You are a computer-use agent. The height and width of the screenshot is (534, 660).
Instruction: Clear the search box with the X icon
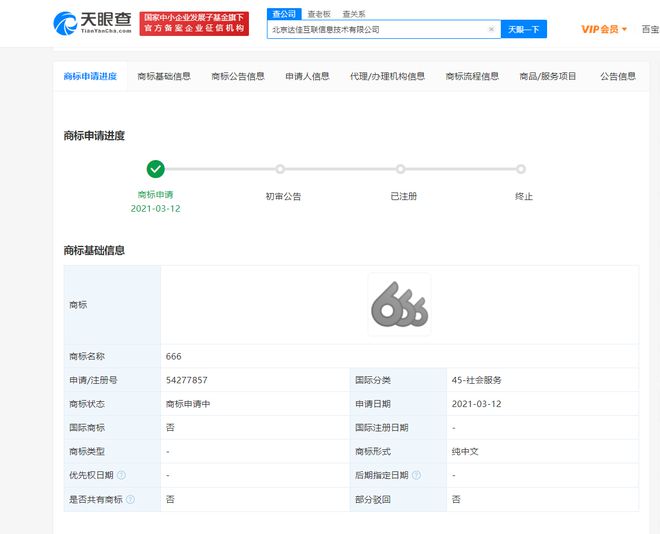coord(491,29)
